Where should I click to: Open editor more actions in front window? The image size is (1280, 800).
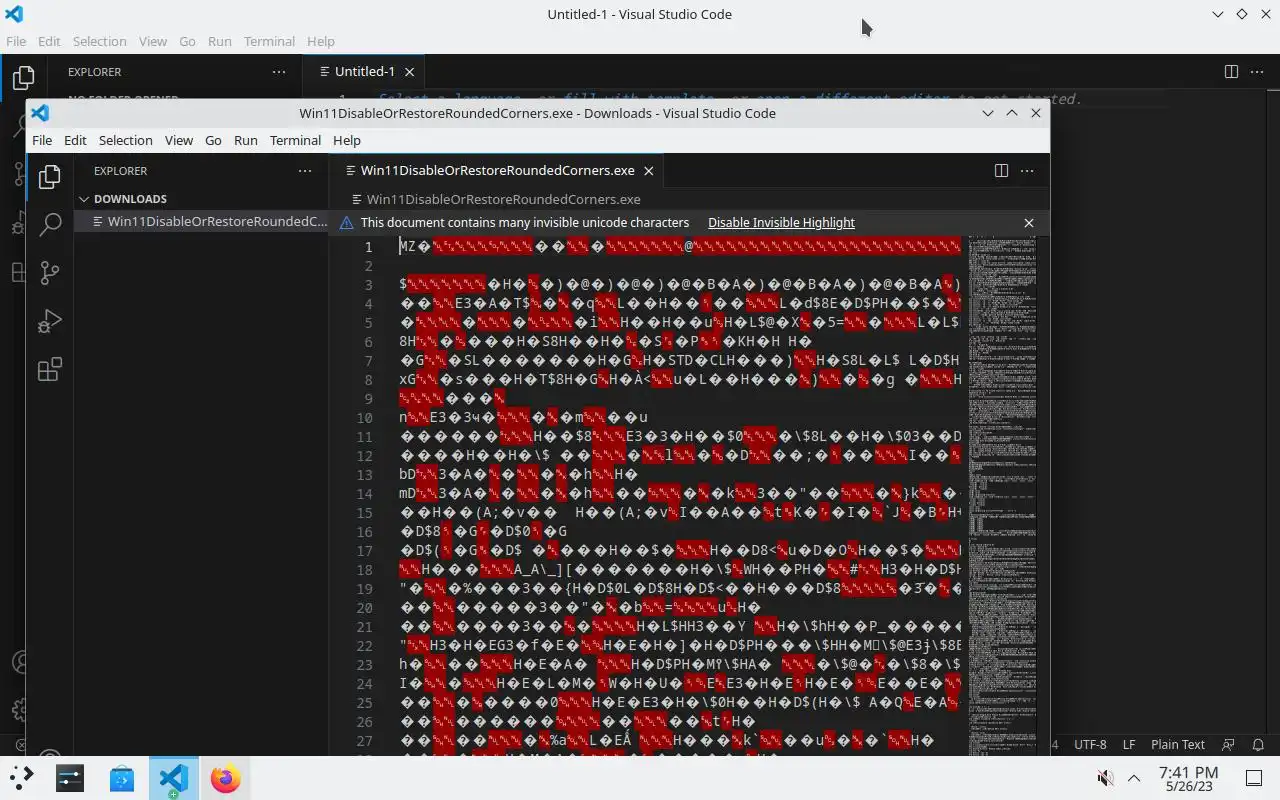pos(1027,171)
